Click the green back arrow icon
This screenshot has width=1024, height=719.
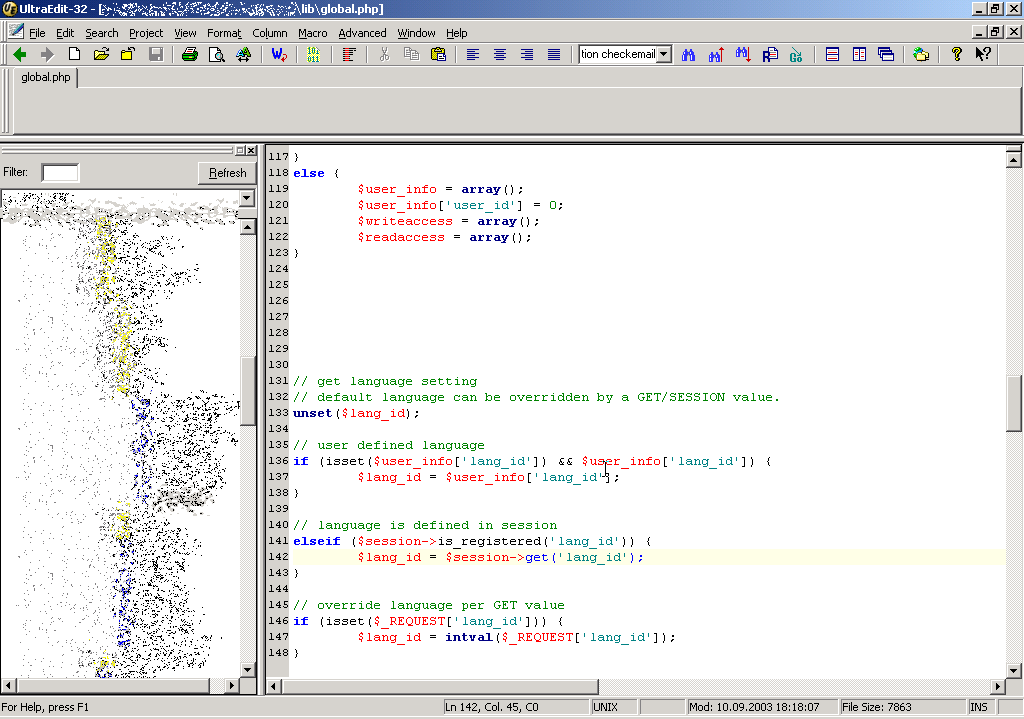[x=19, y=54]
